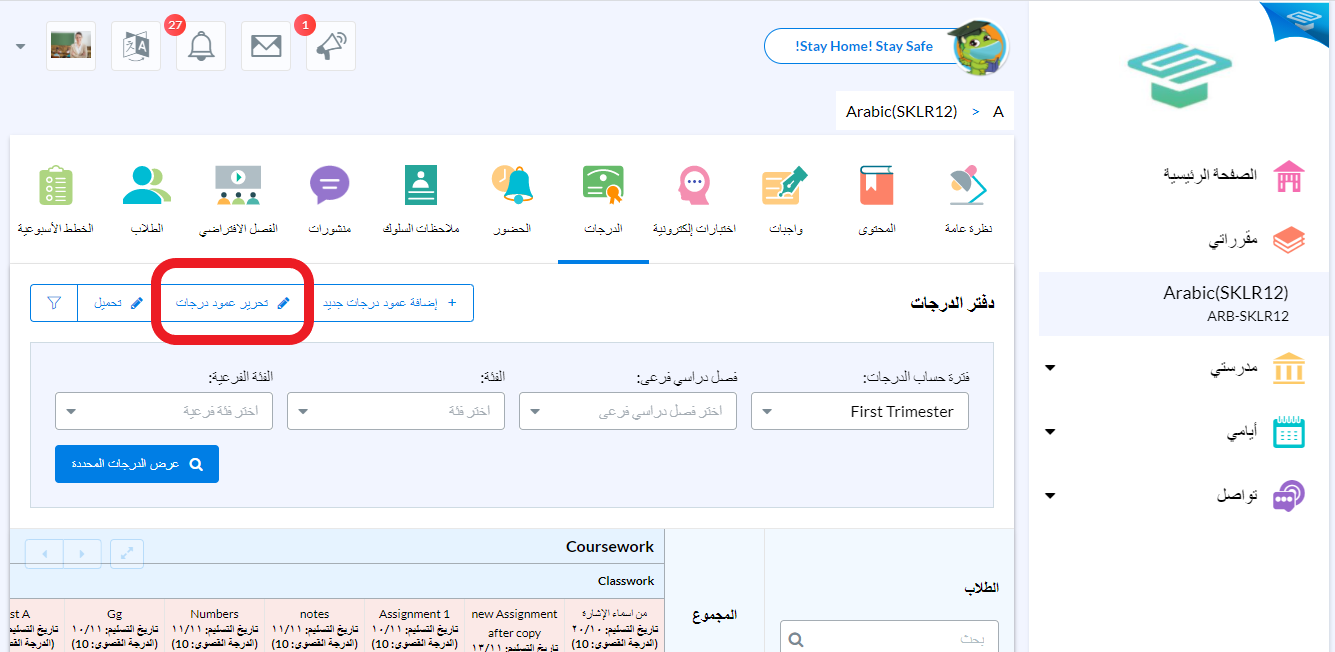
Task: Click the home page building icon
Action: pos(1288,176)
